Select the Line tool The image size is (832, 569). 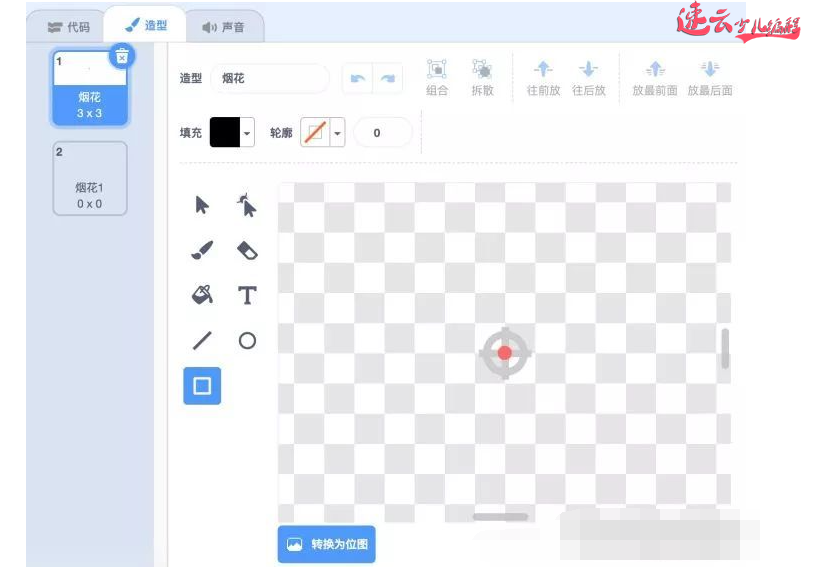click(x=202, y=341)
